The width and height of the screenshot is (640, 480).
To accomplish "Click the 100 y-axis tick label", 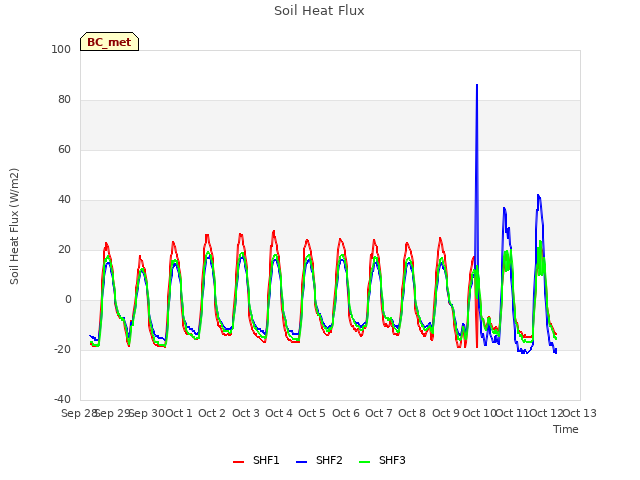I will (x=61, y=49).
